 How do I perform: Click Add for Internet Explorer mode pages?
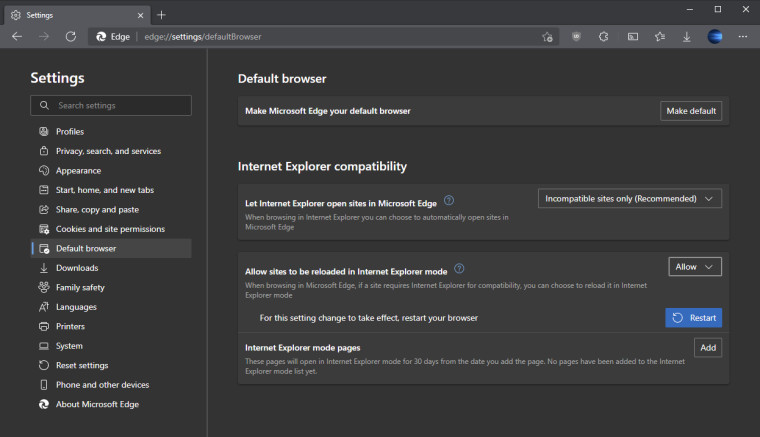(708, 348)
